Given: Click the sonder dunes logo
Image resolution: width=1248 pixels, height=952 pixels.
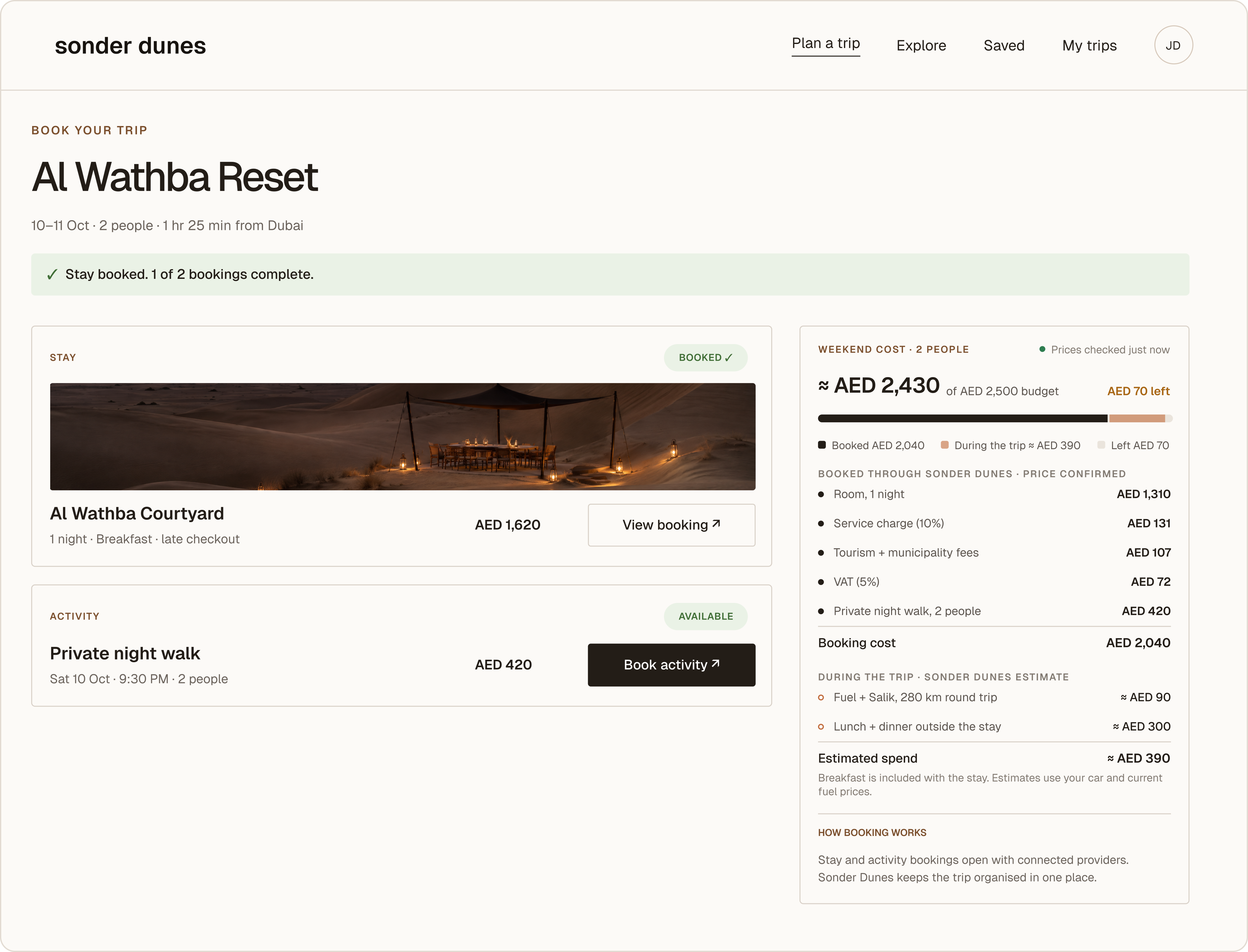Looking at the screenshot, I should (130, 46).
